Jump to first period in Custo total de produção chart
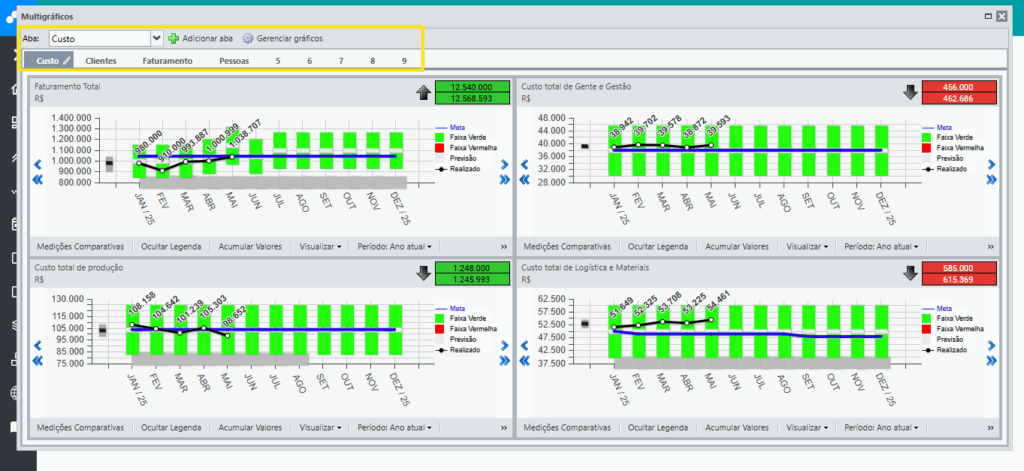The image size is (1024, 471). pyautogui.click(x=37, y=361)
